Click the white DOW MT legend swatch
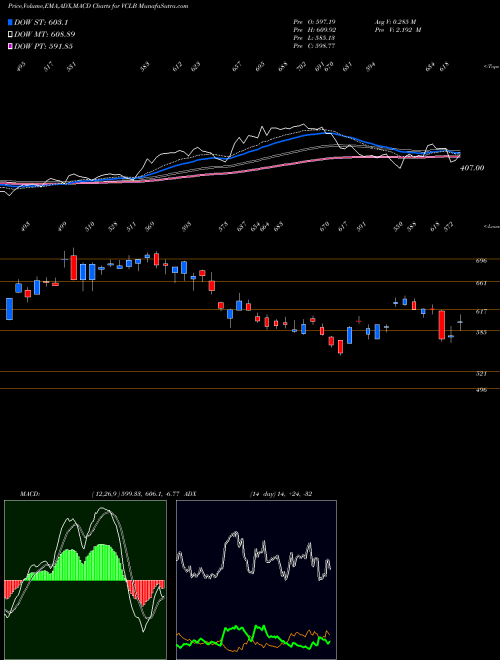The image size is (500, 660). click(x=10, y=34)
